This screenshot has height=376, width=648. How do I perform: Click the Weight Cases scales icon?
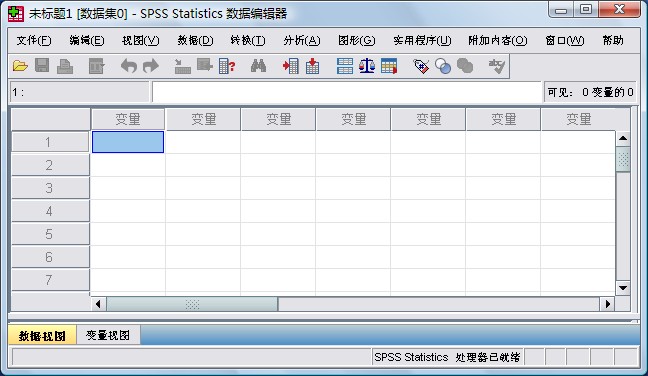[x=367, y=66]
